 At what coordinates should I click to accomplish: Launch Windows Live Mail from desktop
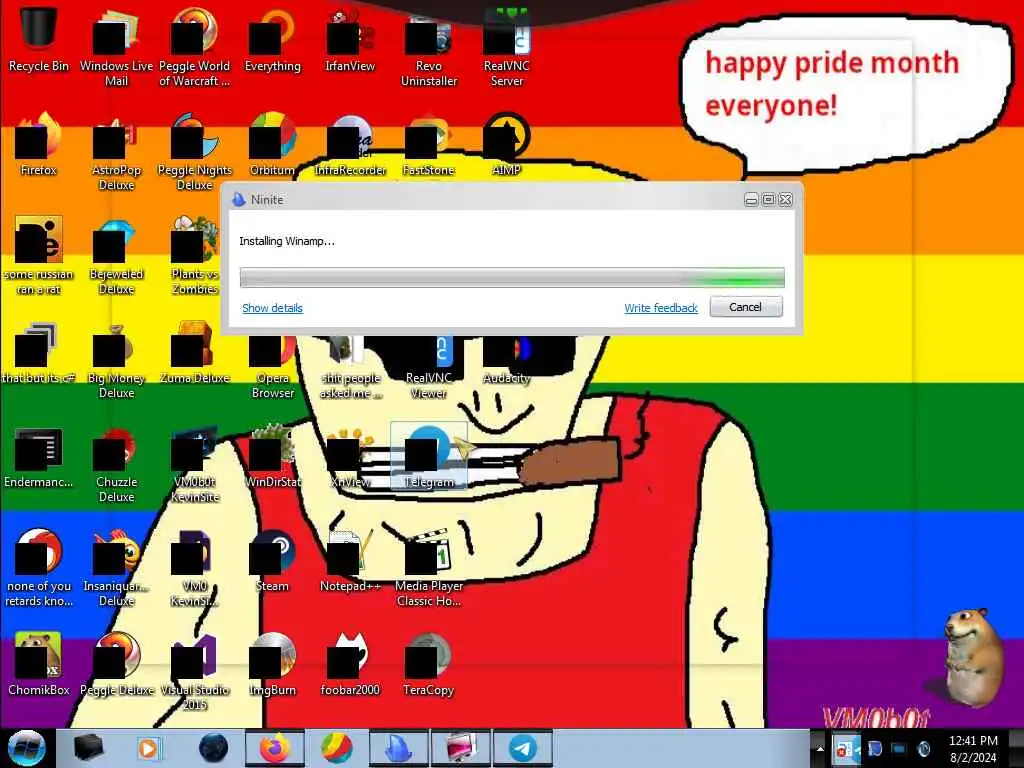point(116,46)
